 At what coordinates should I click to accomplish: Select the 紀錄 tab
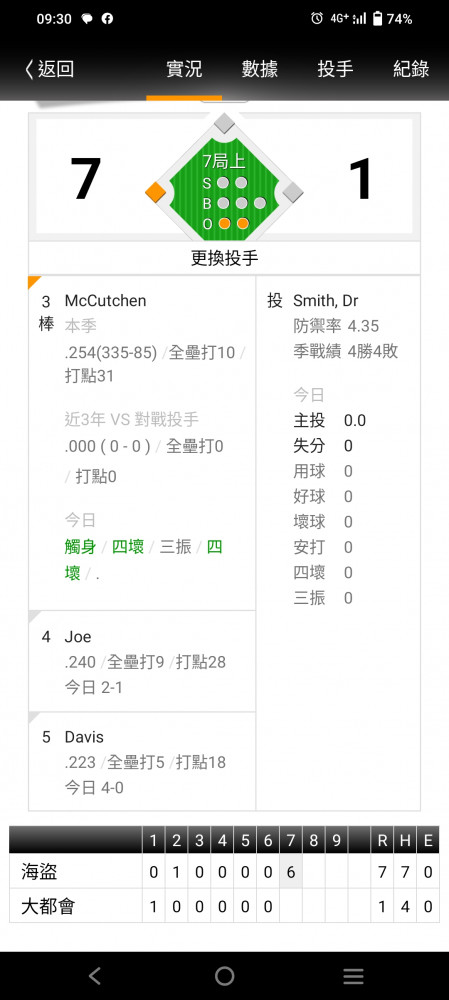[x=411, y=69]
